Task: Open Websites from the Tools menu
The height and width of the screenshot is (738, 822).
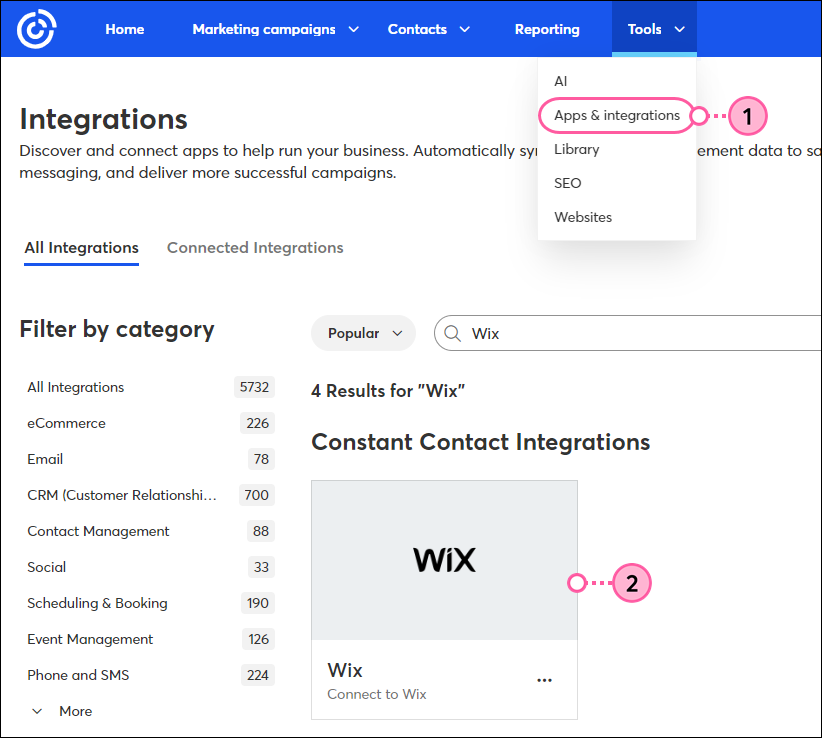Action: [583, 217]
